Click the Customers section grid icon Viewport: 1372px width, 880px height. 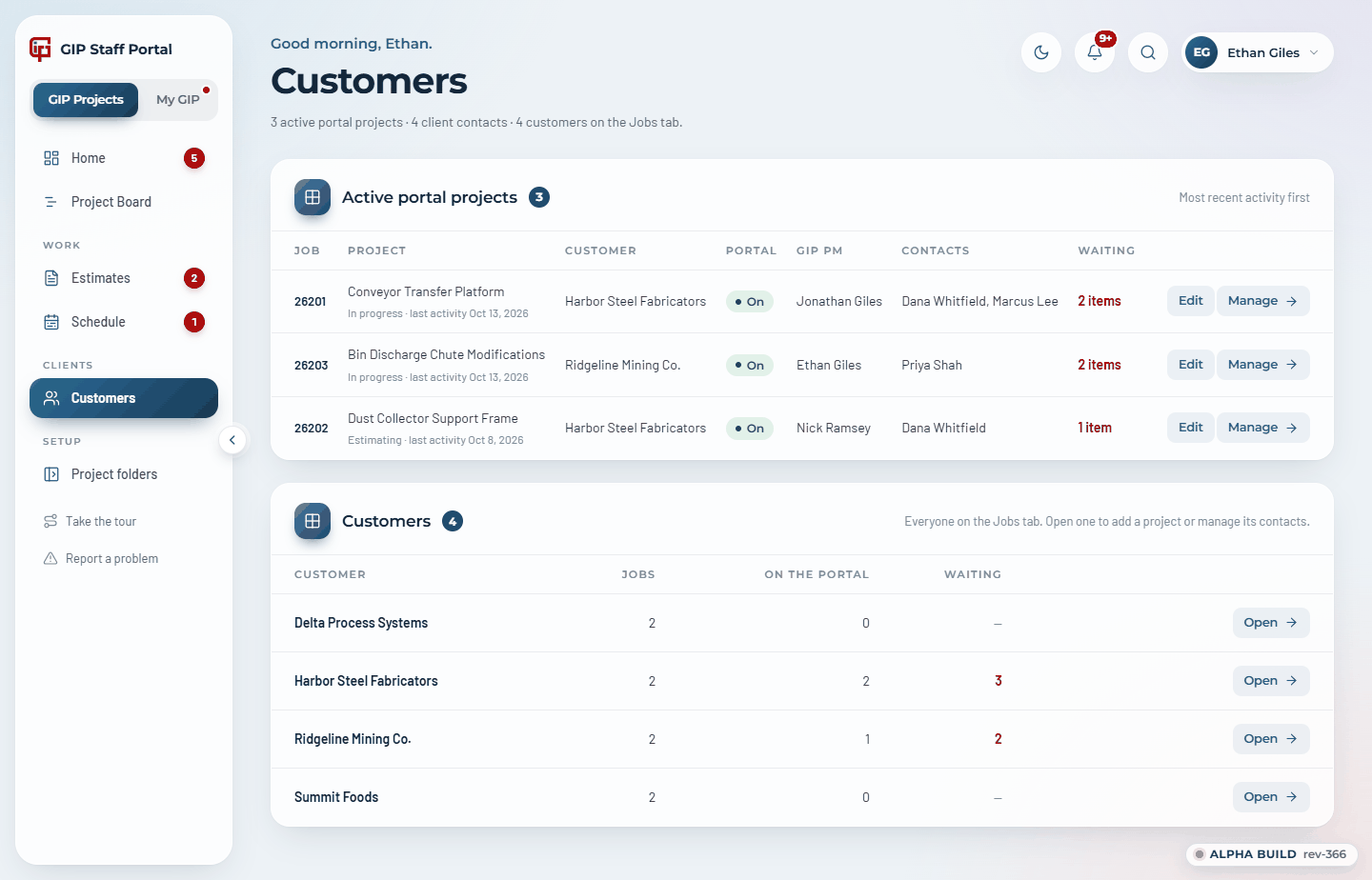313,521
